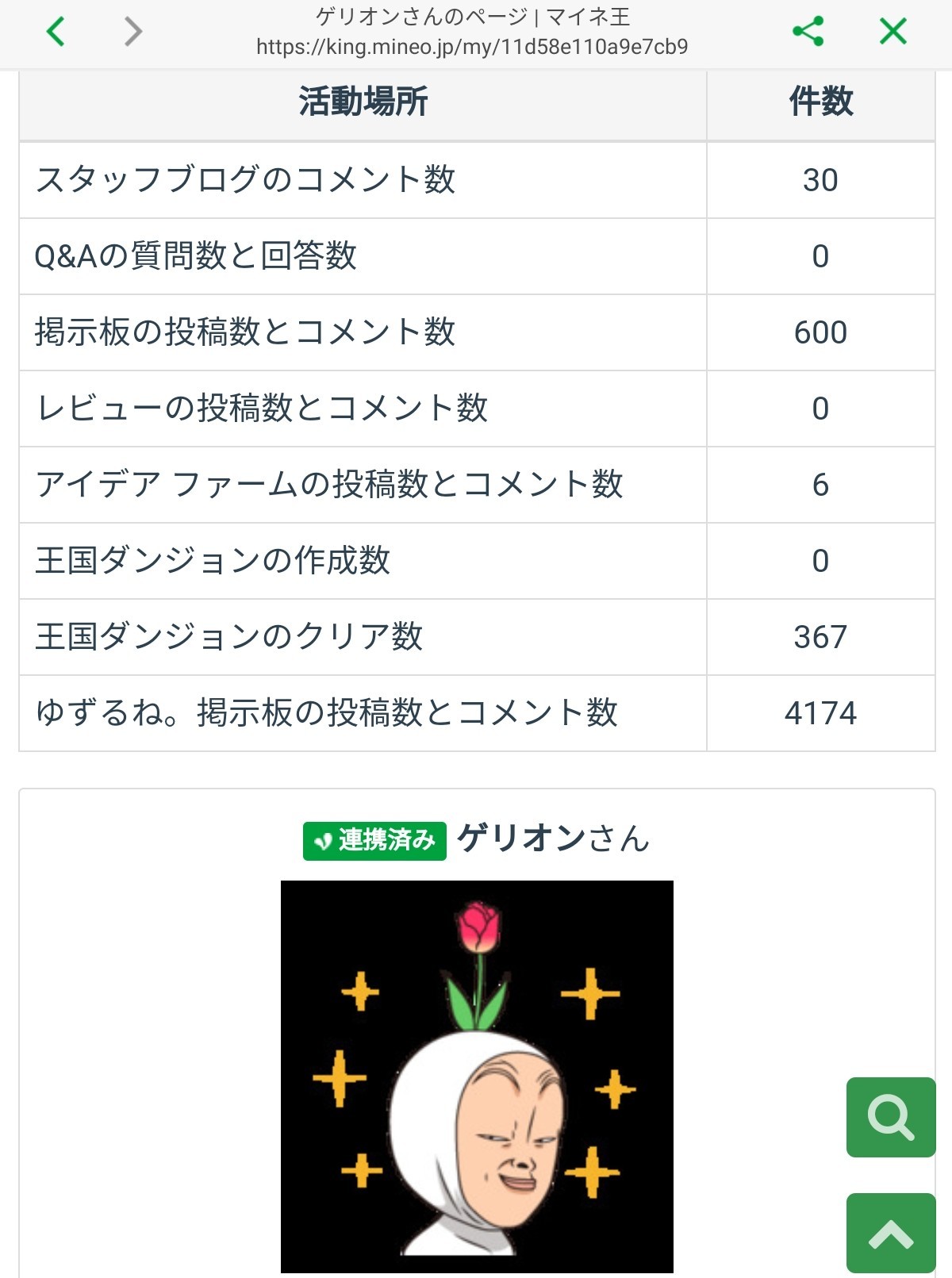Select the アイデア ファーム row
Image resolution: width=952 pixels, height=1278 pixels.
tap(329, 485)
